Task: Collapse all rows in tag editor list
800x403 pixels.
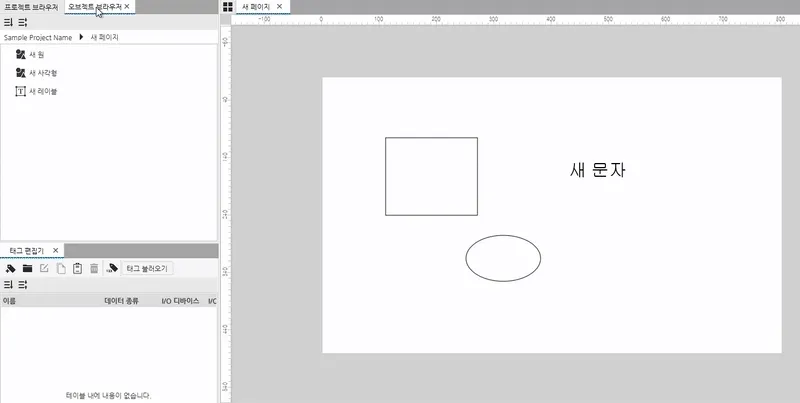Action: click(x=22, y=284)
